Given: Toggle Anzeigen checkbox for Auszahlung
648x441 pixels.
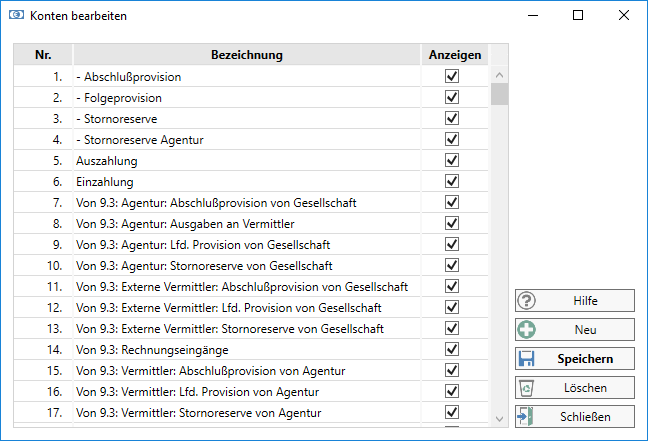Looking at the screenshot, I should point(452,161).
